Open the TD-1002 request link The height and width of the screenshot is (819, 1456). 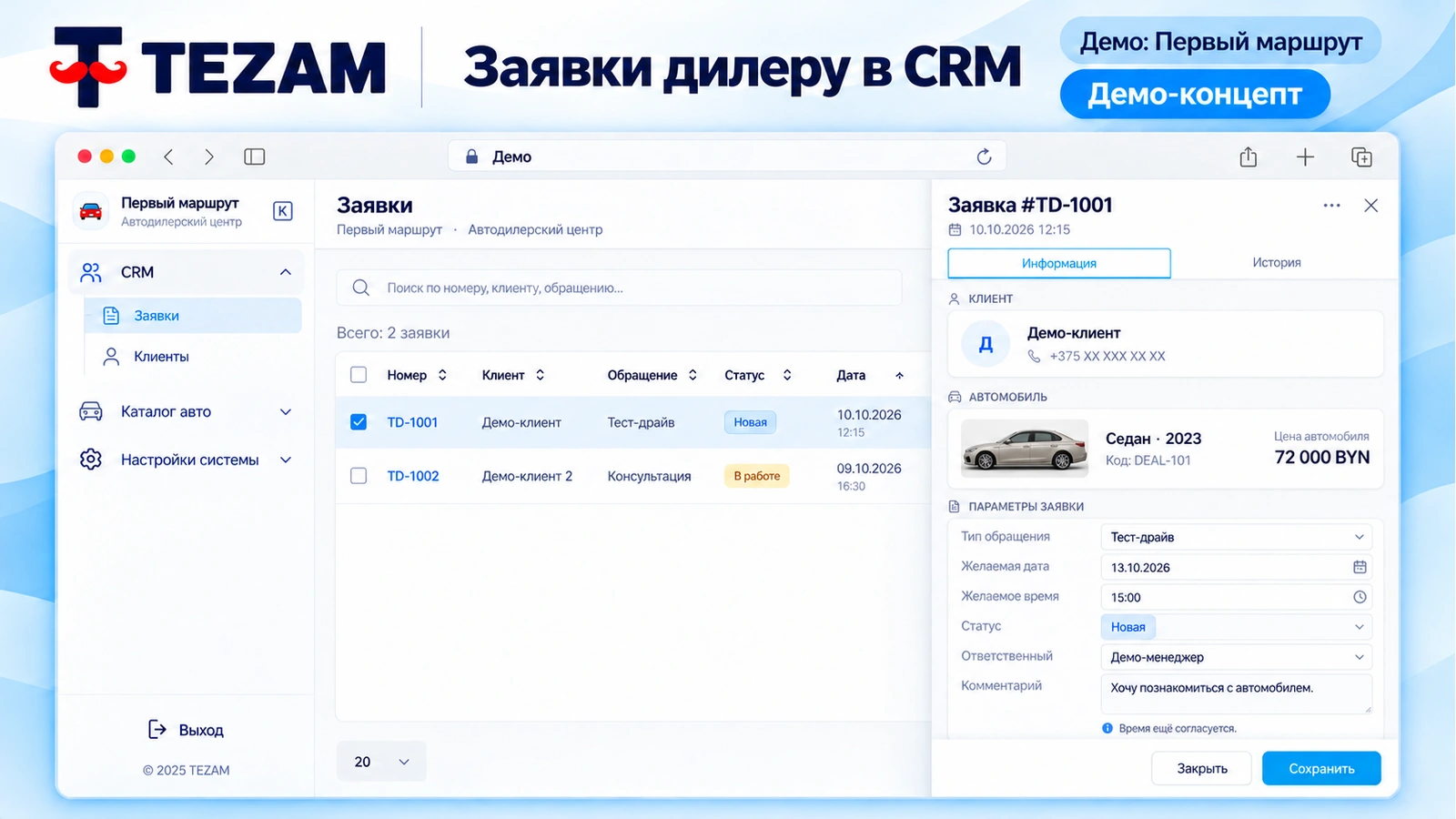pos(413,476)
